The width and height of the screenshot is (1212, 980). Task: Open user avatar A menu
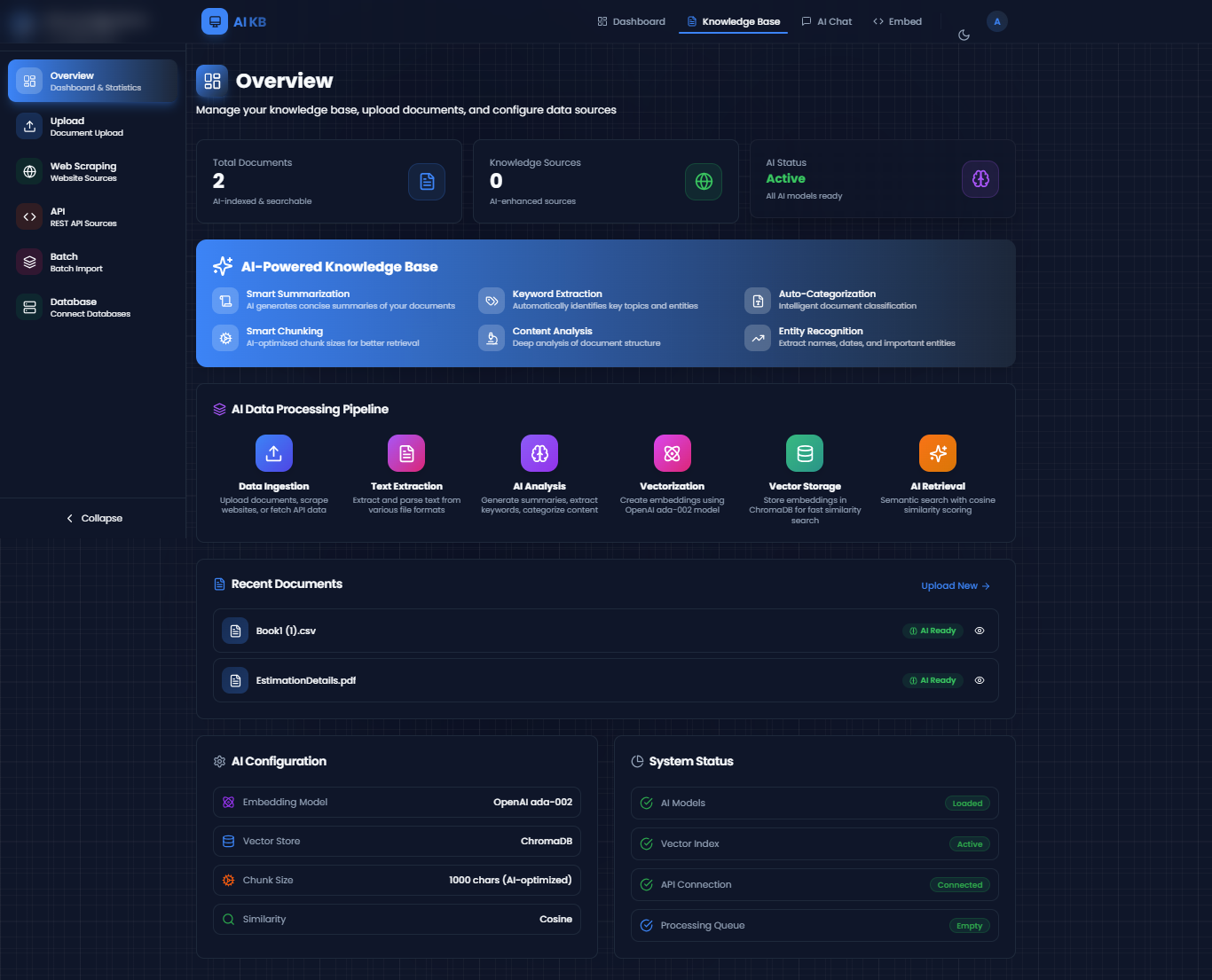997,21
